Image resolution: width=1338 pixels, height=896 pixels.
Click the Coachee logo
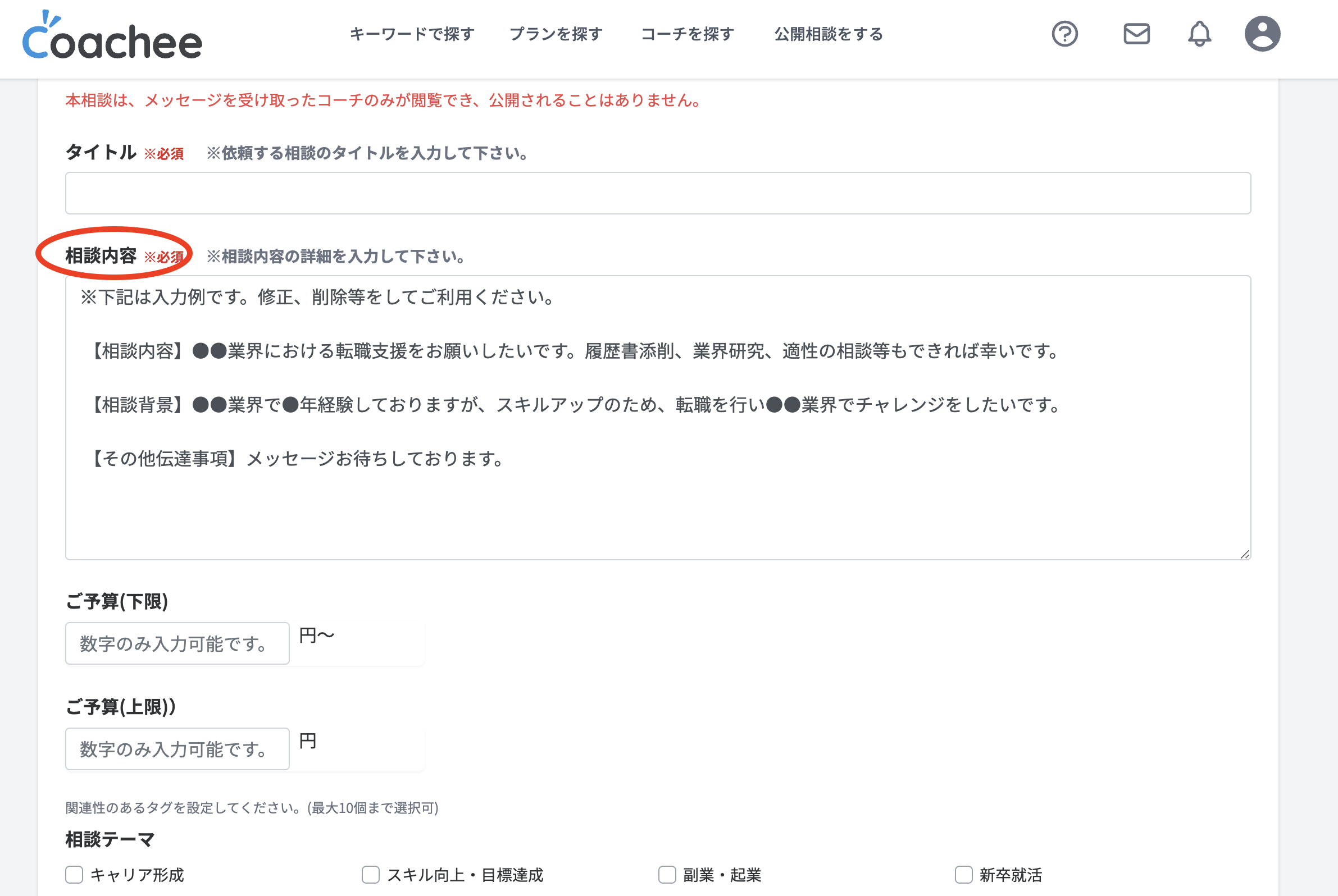coord(112,36)
